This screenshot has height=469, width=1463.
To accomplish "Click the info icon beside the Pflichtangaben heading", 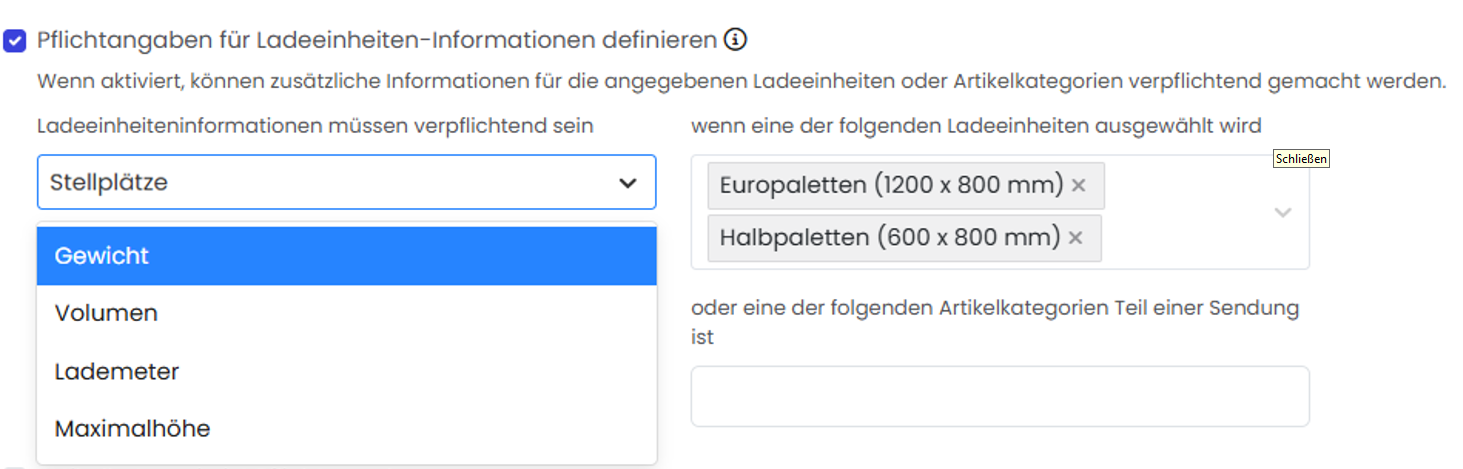I will click(x=736, y=40).
